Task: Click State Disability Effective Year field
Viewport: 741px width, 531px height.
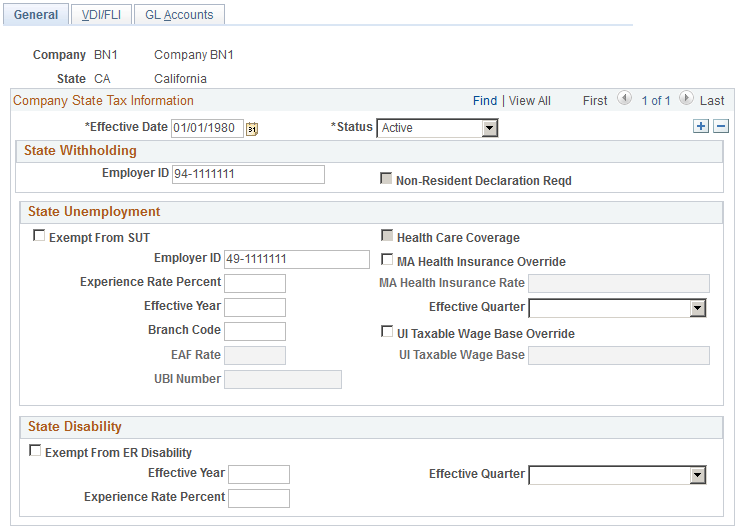Action: click(259, 474)
